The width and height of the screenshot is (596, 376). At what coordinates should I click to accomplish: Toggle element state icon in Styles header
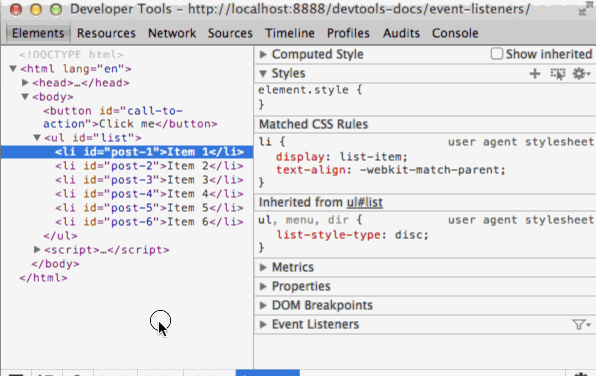(558, 73)
